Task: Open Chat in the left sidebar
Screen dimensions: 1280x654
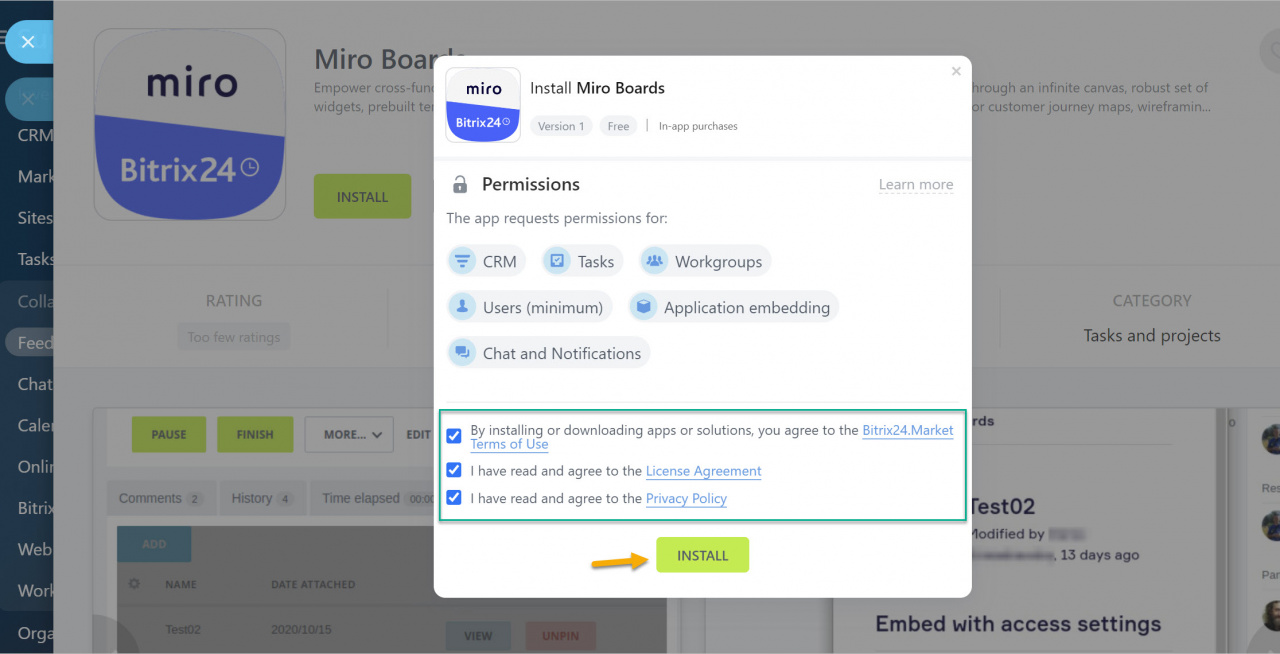Action: pos(35,384)
